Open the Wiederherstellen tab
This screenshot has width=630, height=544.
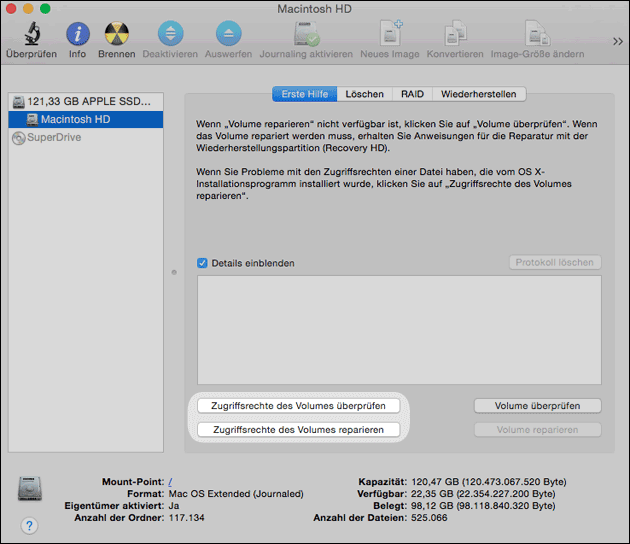tap(479, 94)
